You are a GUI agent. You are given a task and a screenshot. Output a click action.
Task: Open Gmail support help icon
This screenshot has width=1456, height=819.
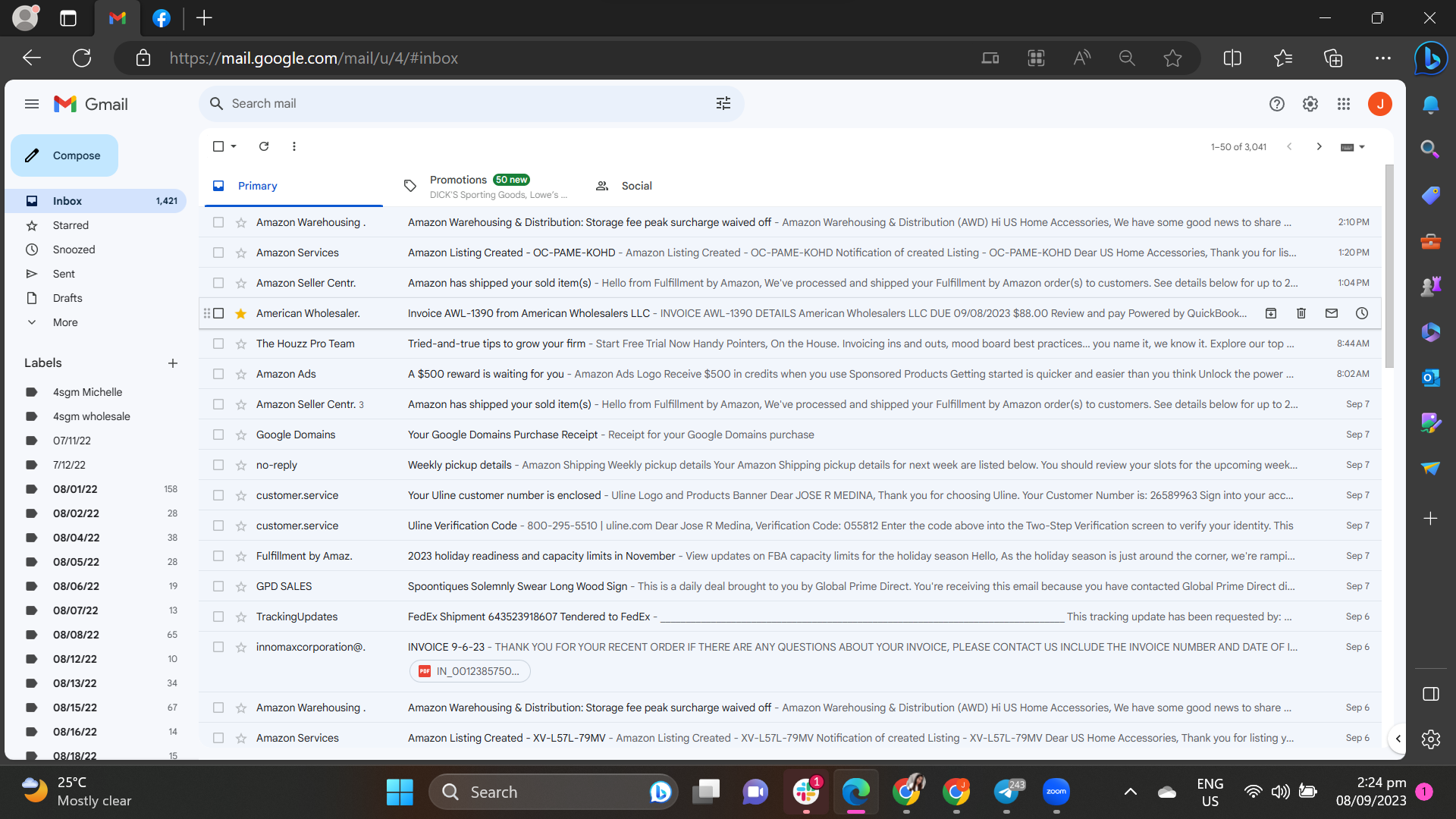[1277, 104]
